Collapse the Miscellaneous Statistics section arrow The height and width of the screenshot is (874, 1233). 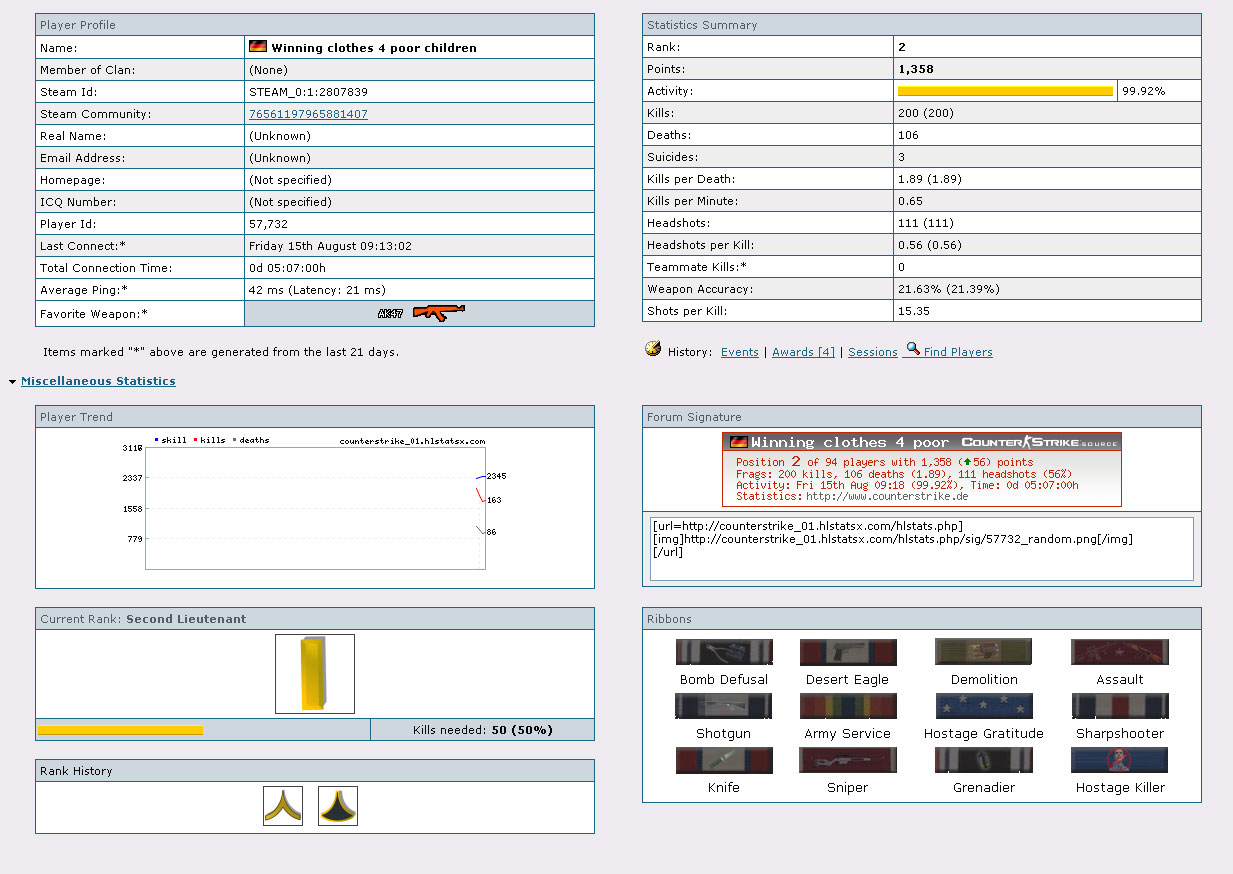point(12,382)
